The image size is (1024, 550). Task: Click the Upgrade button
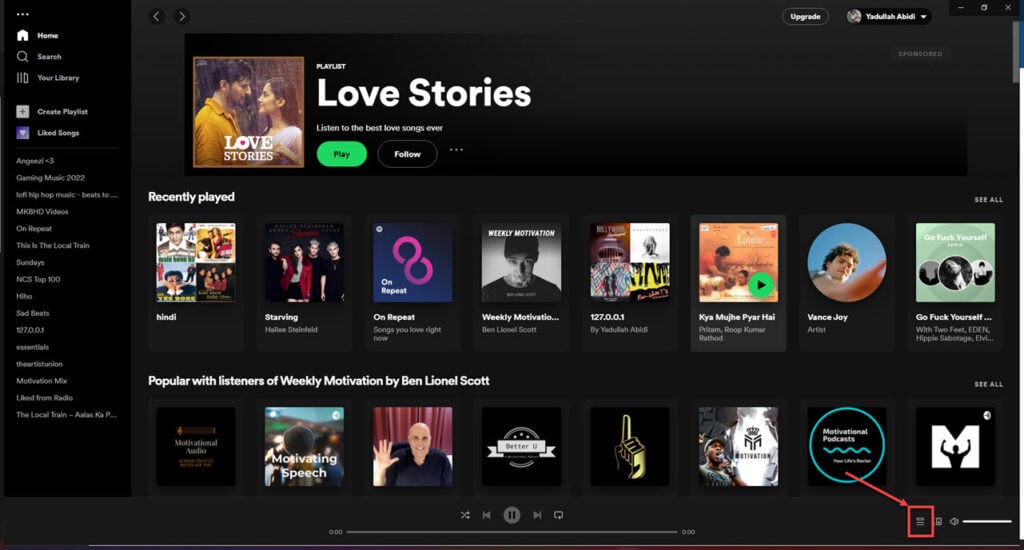(x=805, y=16)
